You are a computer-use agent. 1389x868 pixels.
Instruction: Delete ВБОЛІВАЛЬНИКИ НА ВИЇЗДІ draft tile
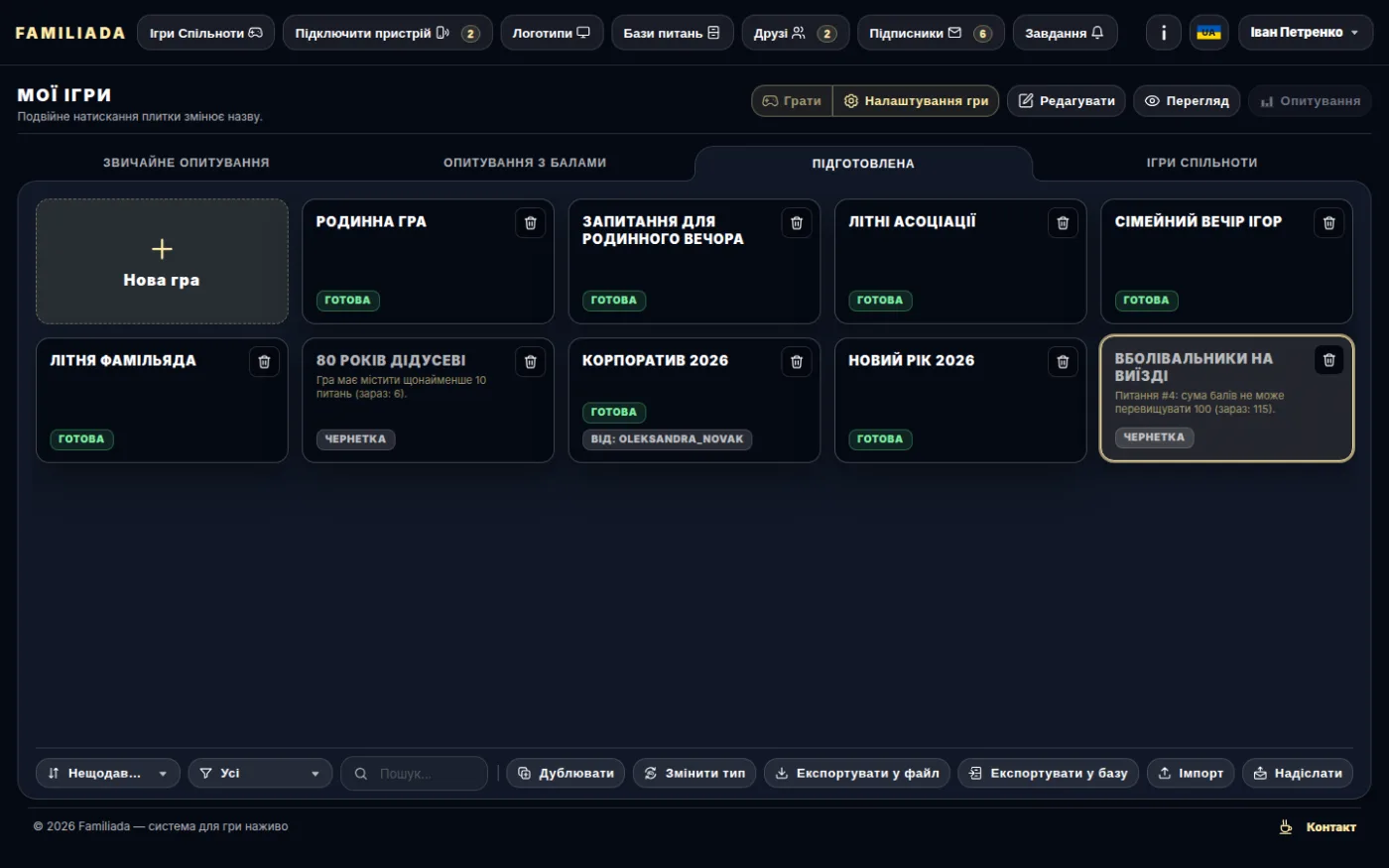point(1329,360)
